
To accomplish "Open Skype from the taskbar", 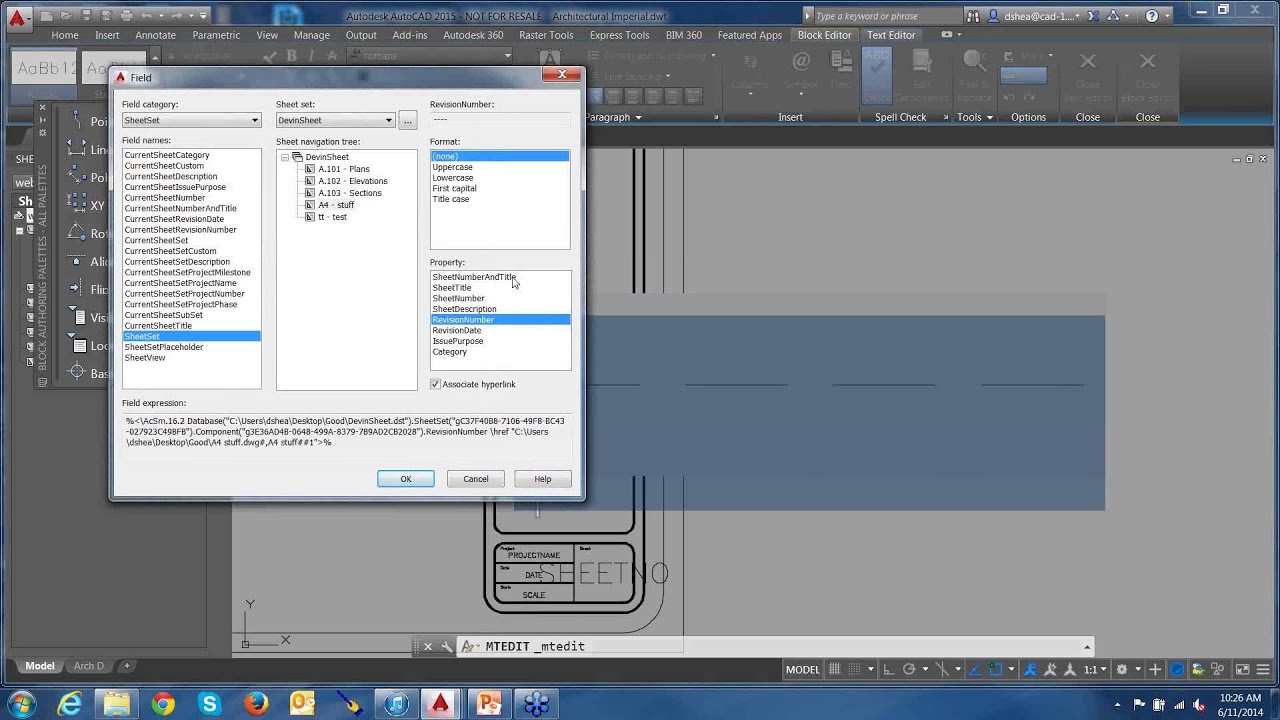I will pos(210,704).
